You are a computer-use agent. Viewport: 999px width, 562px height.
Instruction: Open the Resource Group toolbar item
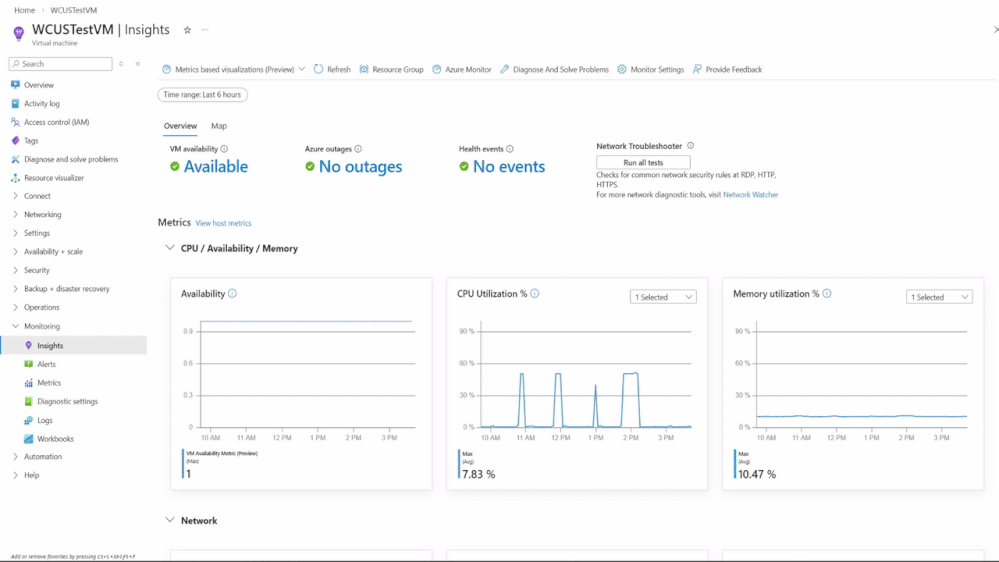click(x=391, y=69)
